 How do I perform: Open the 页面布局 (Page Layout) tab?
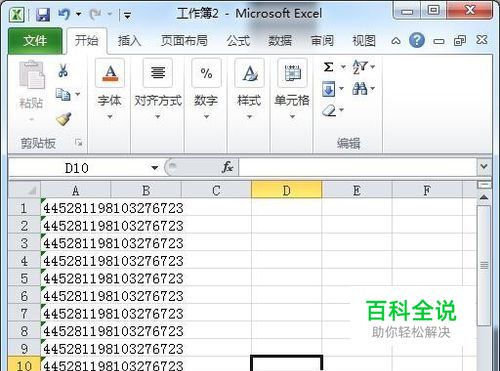coord(184,41)
